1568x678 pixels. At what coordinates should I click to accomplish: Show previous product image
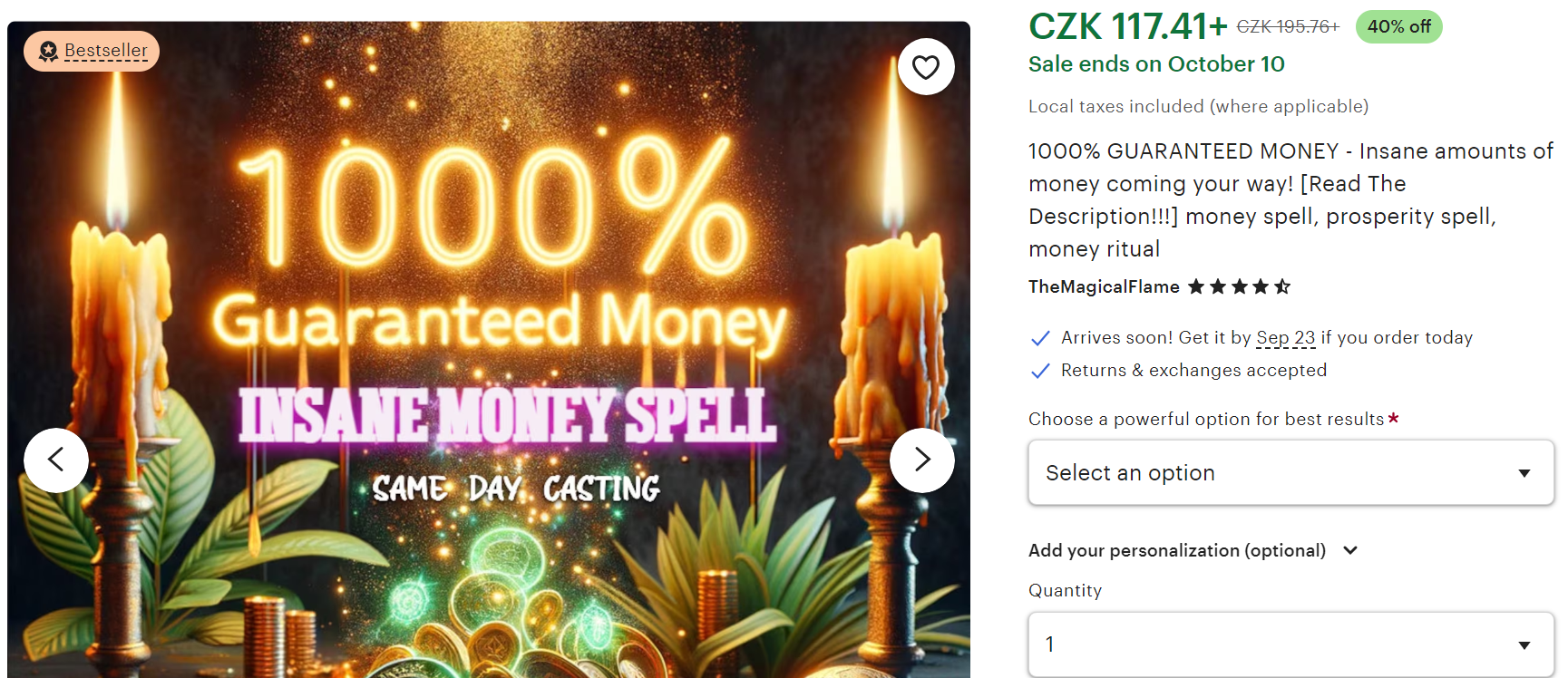56,460
